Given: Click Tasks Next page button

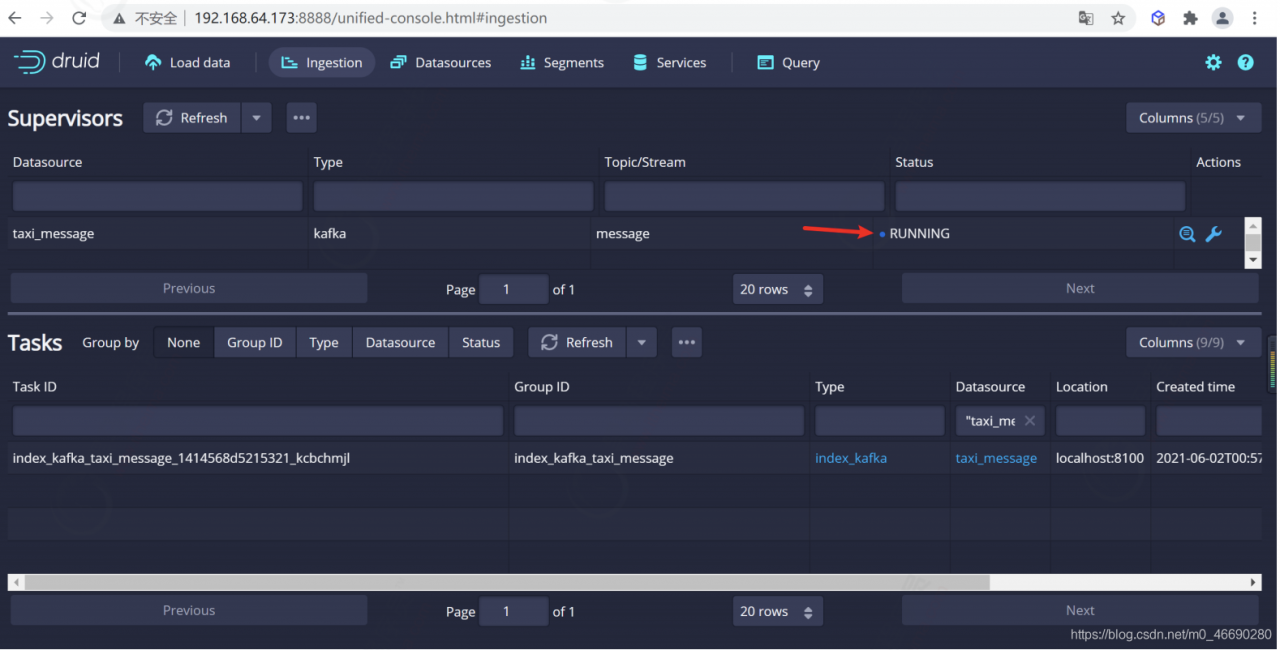Looking at the screenshot, I should (1080, 610).
